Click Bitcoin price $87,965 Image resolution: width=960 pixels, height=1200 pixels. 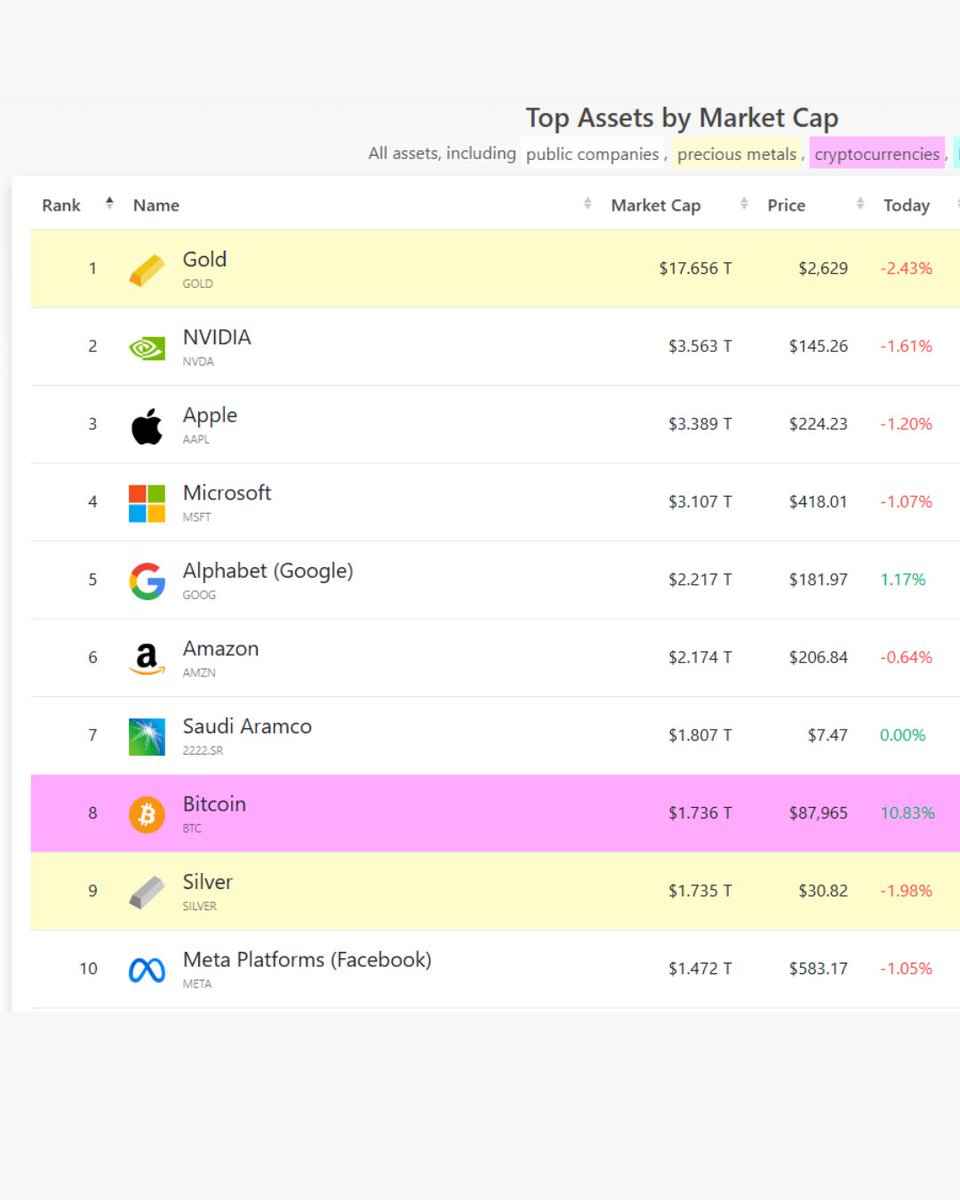tap(818, 813)
